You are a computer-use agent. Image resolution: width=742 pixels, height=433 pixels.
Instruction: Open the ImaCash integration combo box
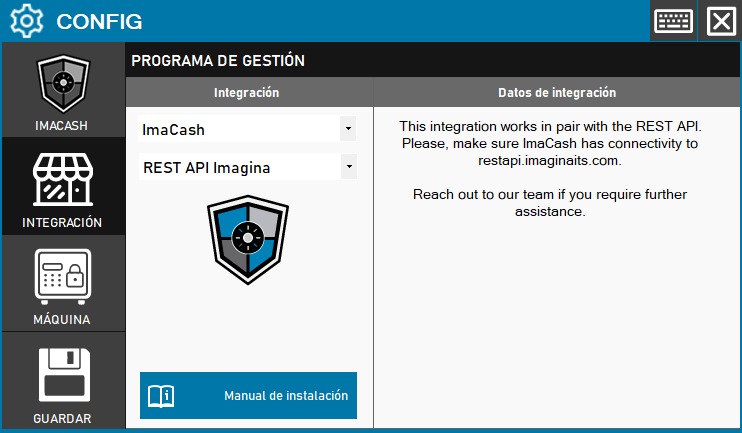tap(238, 129)
